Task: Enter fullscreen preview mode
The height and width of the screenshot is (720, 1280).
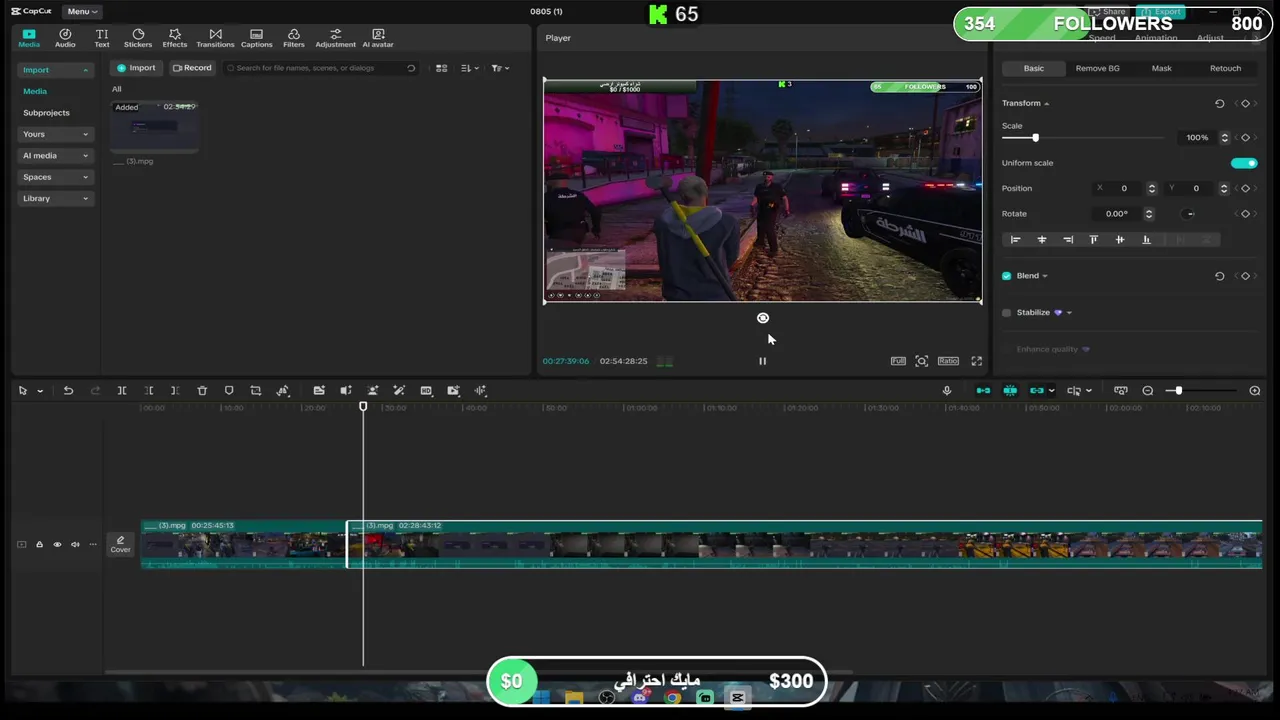Action: pos(977,361)
